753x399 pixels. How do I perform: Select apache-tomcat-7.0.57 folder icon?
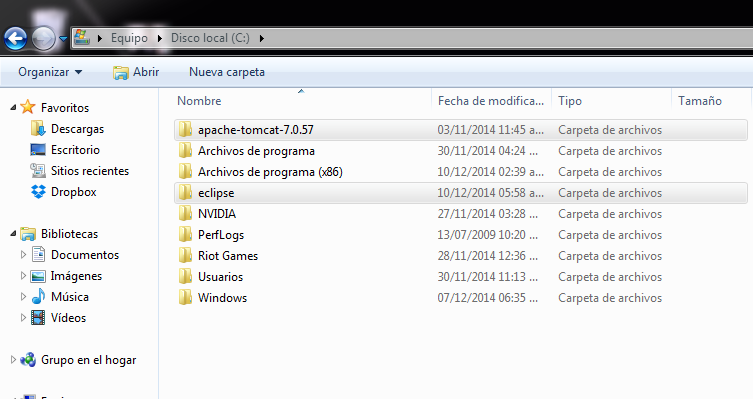tap(185, 129)
